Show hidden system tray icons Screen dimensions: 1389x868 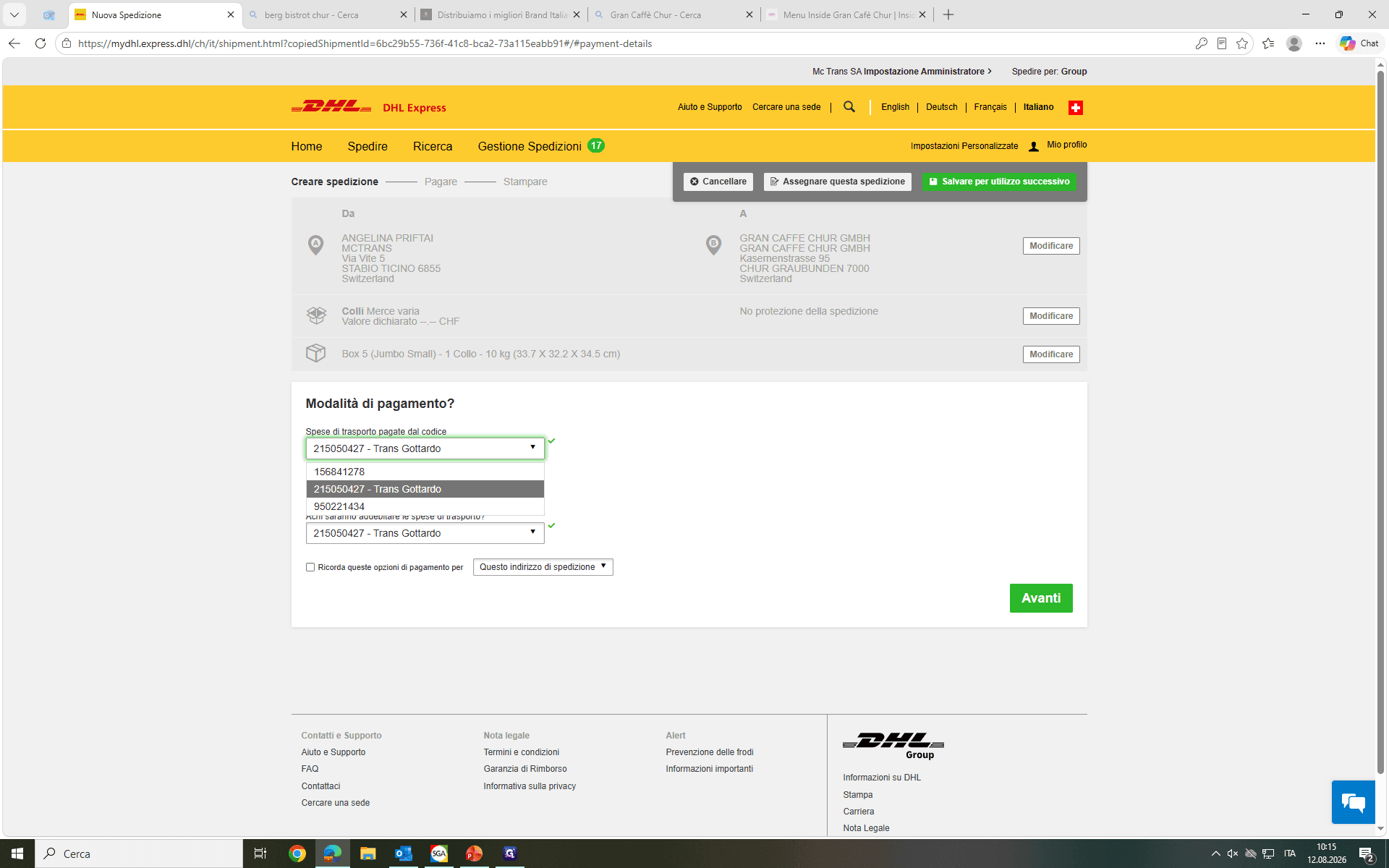[1215, 854]
